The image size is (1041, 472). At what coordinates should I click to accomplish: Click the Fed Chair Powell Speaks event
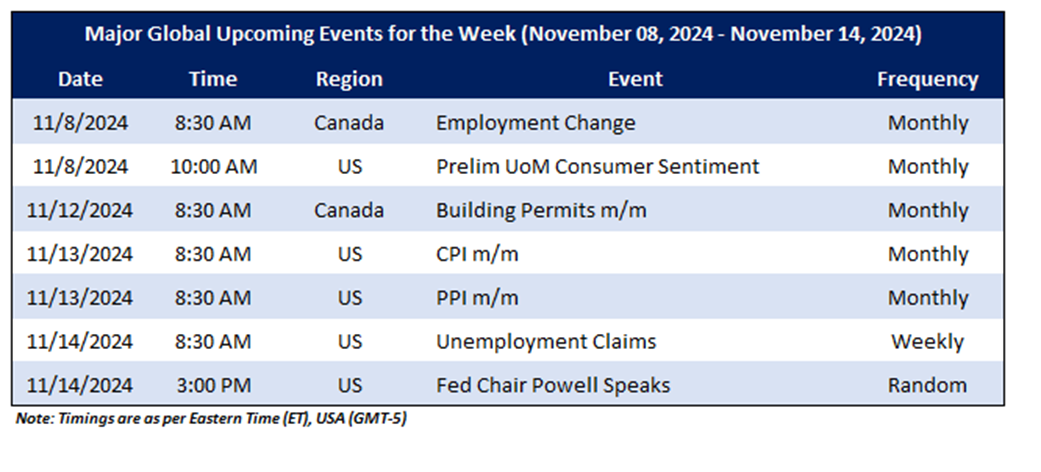point(553,385)
